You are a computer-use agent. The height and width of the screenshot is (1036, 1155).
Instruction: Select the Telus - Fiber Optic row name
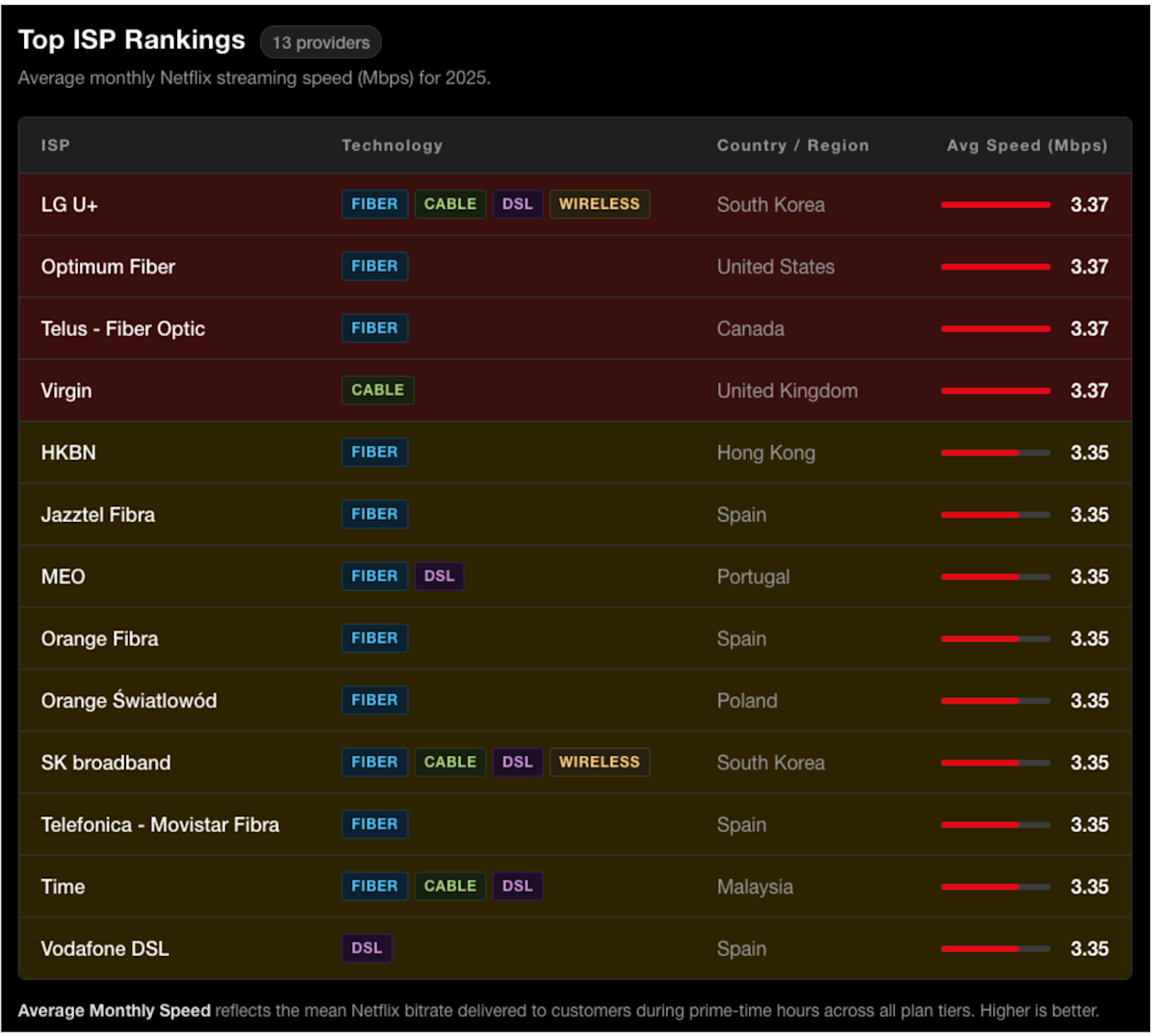coord(123,329)
